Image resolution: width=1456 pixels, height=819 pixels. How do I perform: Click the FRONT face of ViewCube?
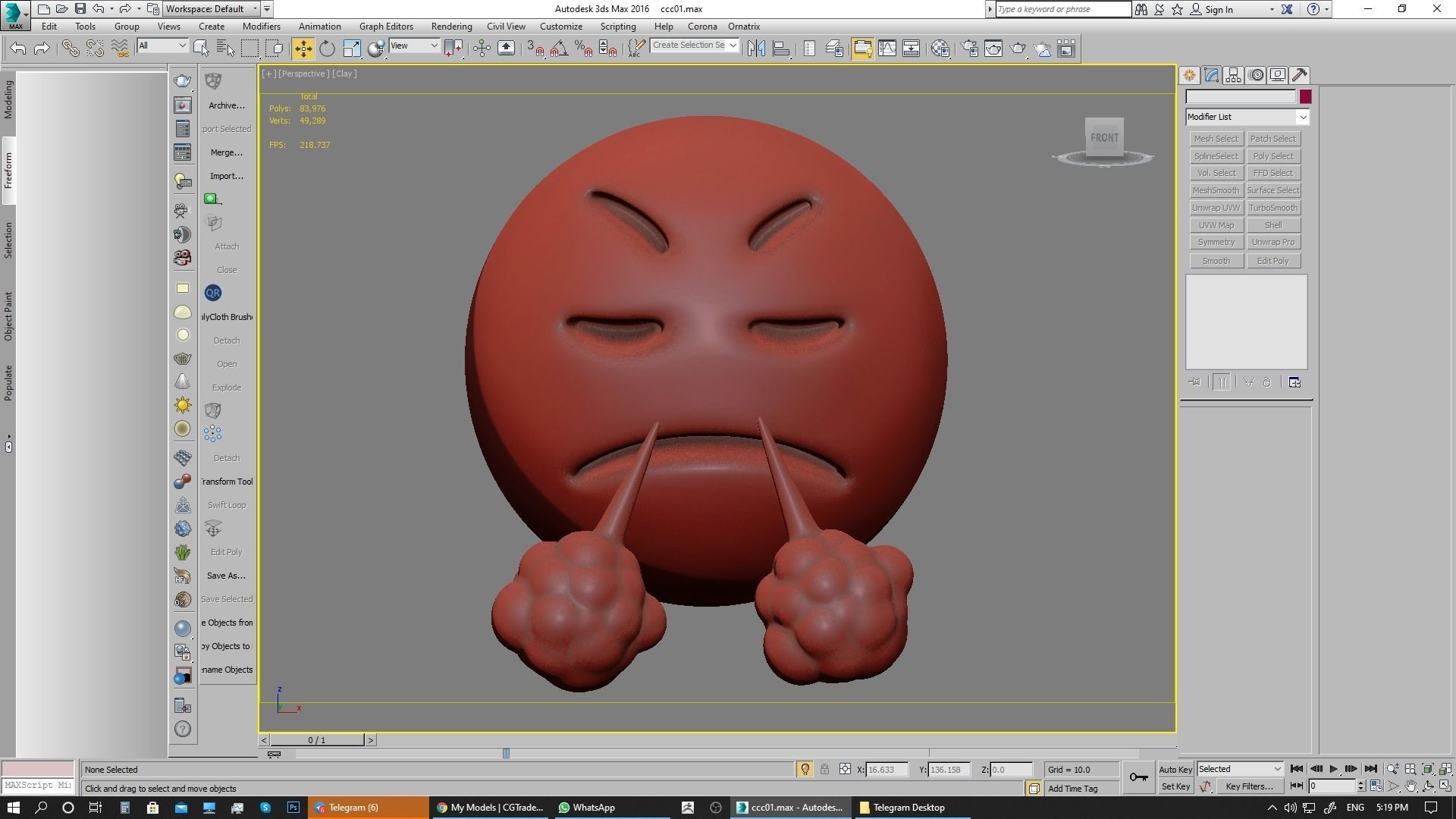[x=1104, y=137]
